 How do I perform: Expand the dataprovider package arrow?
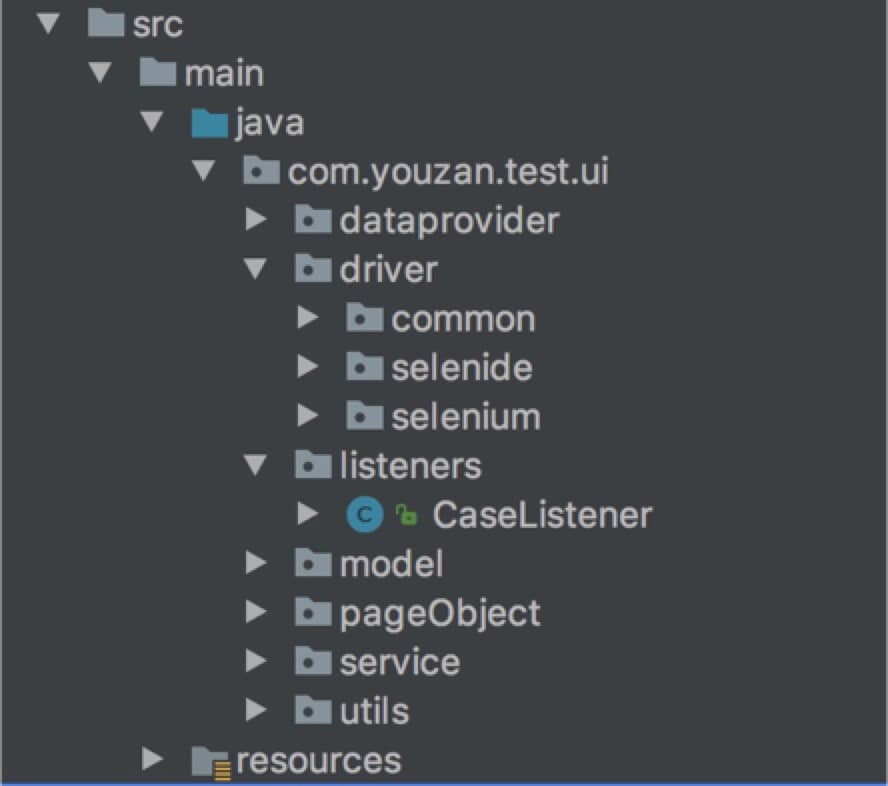tap(256, 219)
